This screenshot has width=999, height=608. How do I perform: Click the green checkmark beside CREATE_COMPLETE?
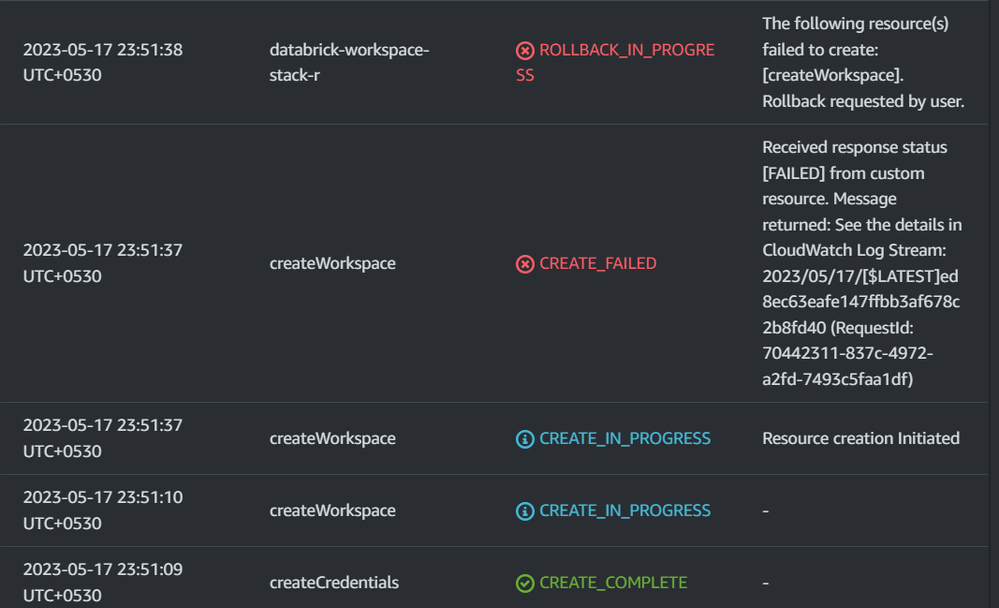click(x=525, y=583)
